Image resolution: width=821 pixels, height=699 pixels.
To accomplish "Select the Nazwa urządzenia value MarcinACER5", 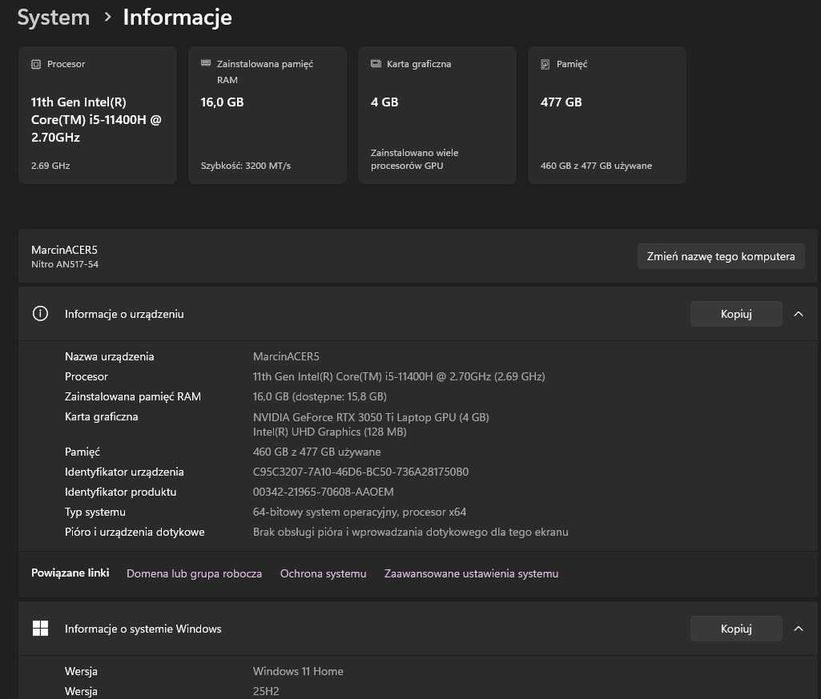I will coord(286,357).
